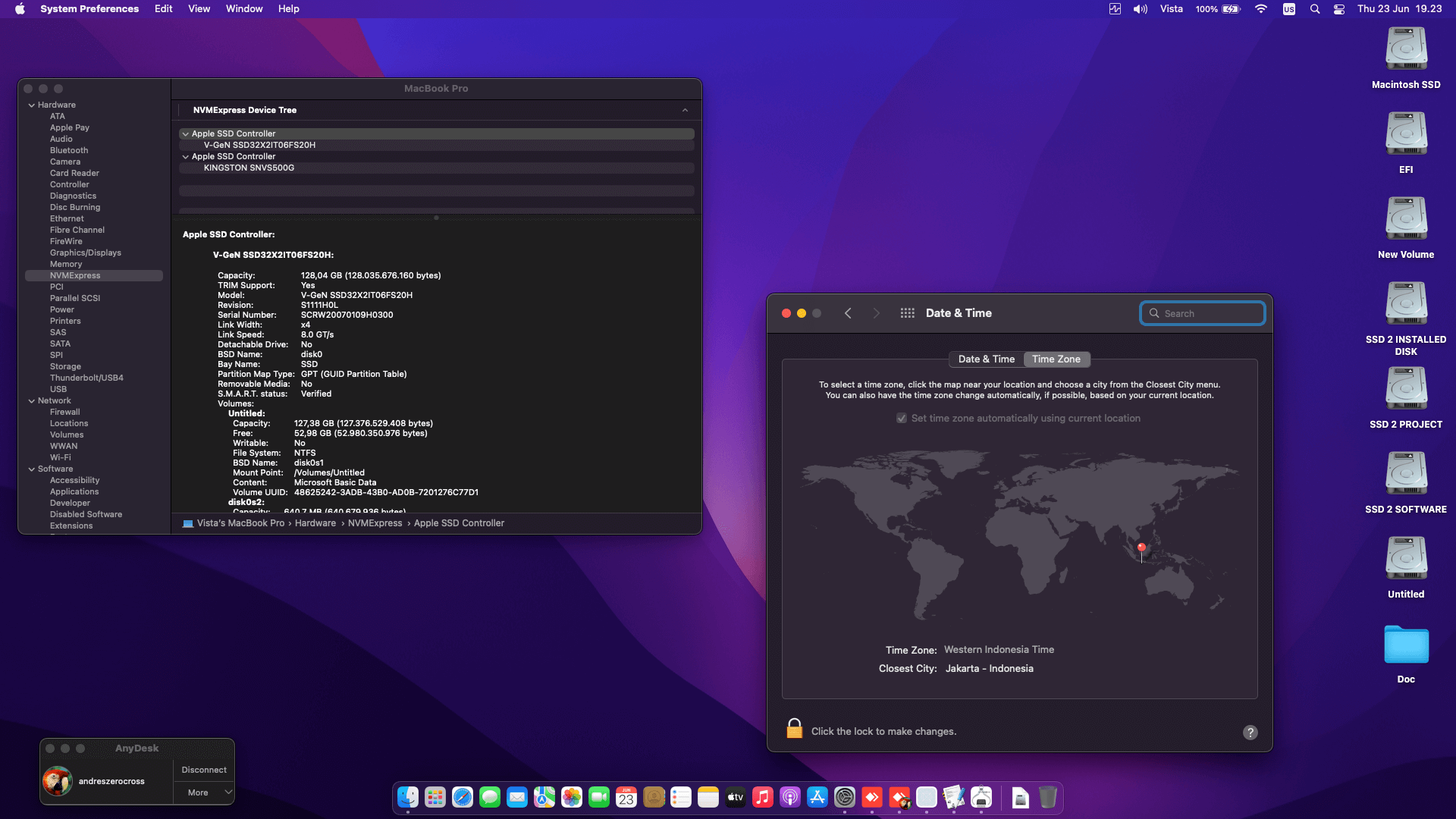This screenshot has height=819, width=1456.
Task: Select Applications under Software in sidebar
Action: pos(74,492)
